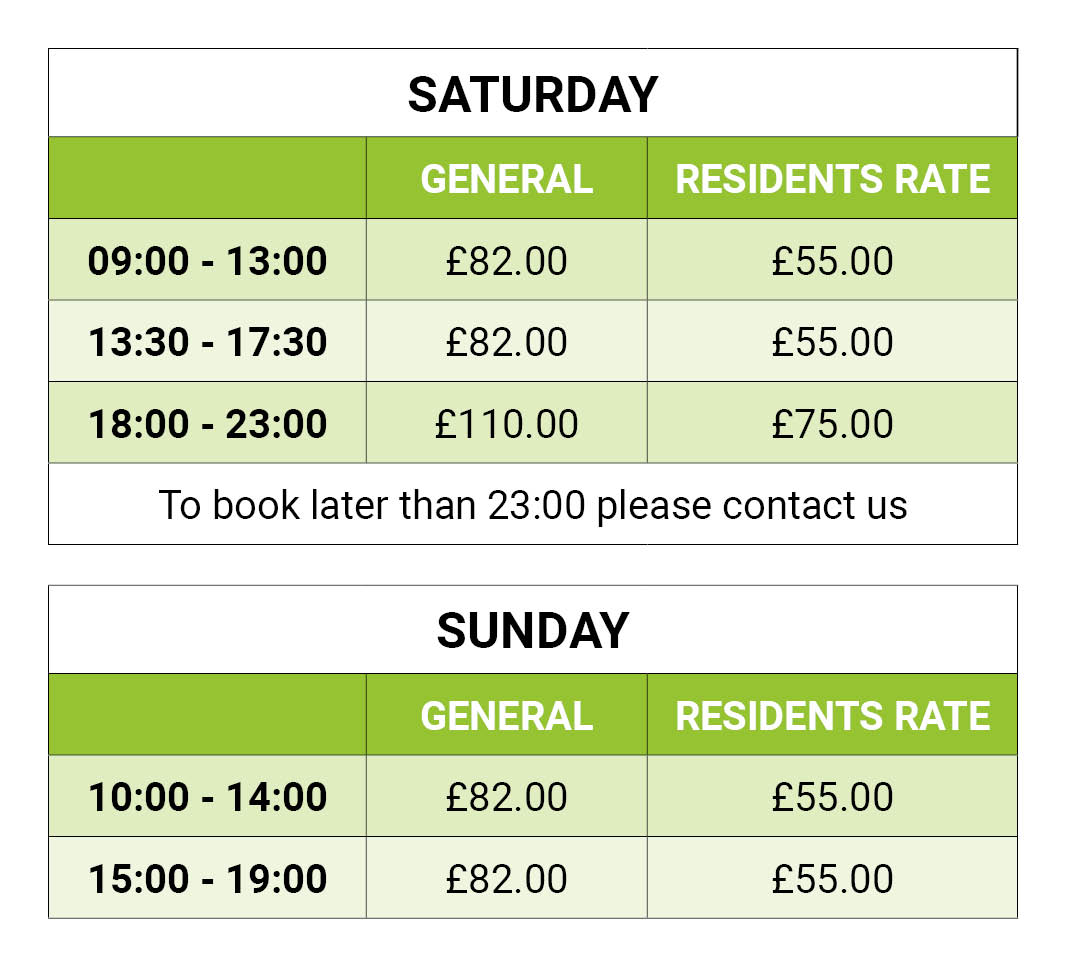Select the GENERAL column header under Saturday

point(506,180)
